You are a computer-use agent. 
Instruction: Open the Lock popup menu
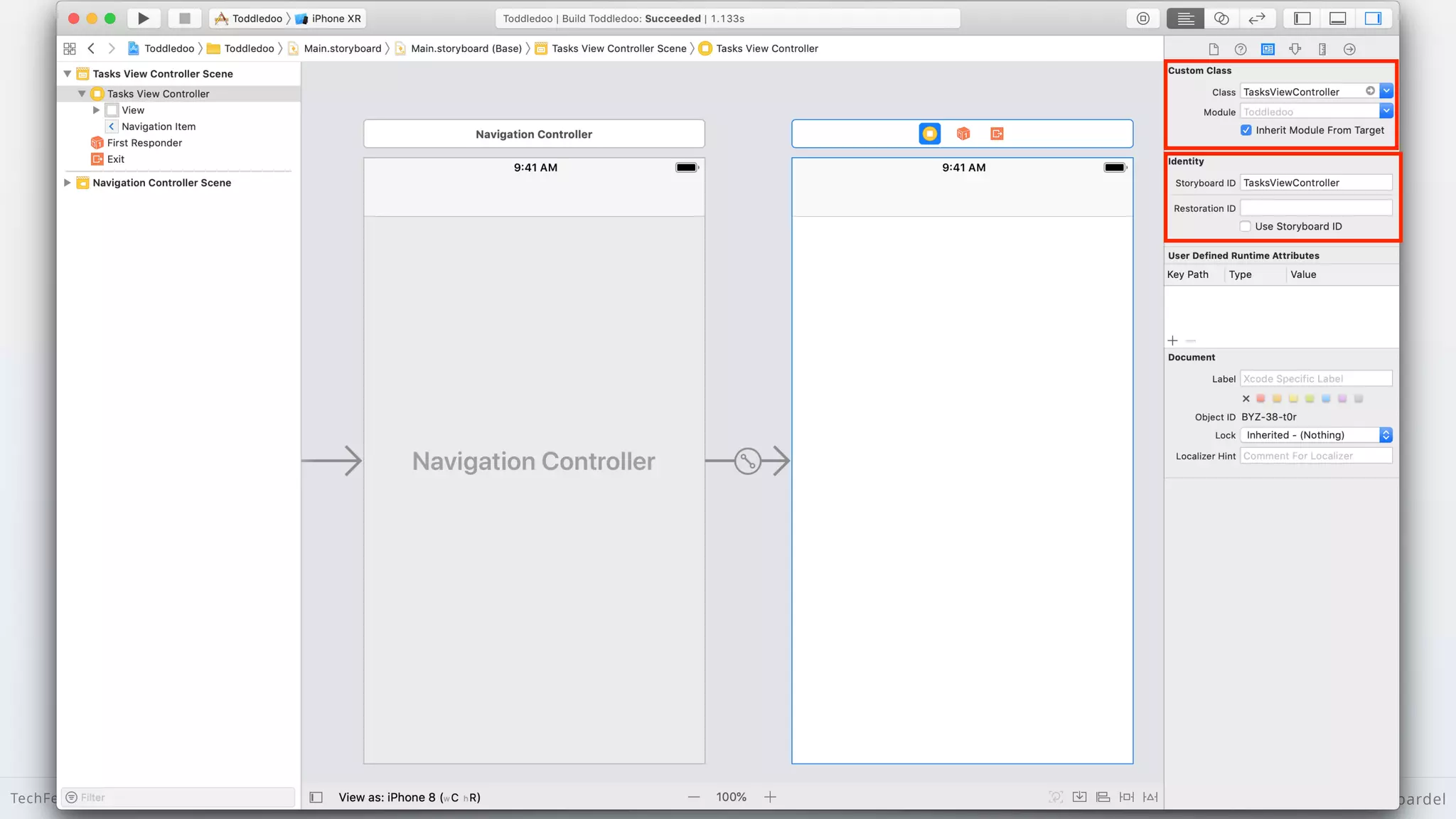pyautogui.click(x=1316, y=435)
